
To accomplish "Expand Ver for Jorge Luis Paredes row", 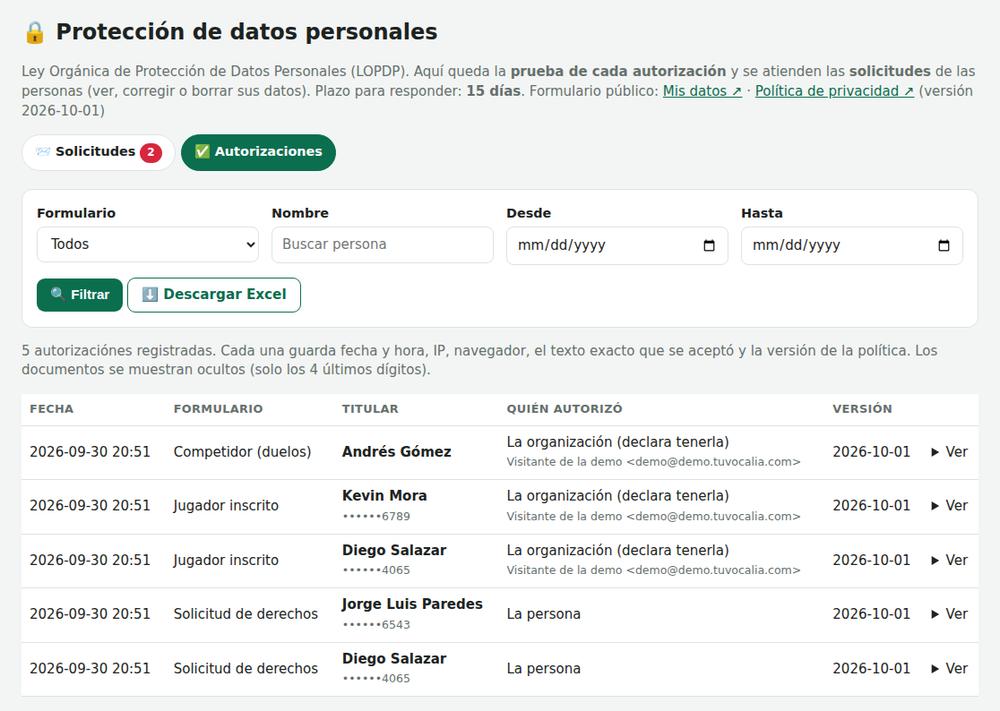I will pyautogui.click(x=950, y=614).
